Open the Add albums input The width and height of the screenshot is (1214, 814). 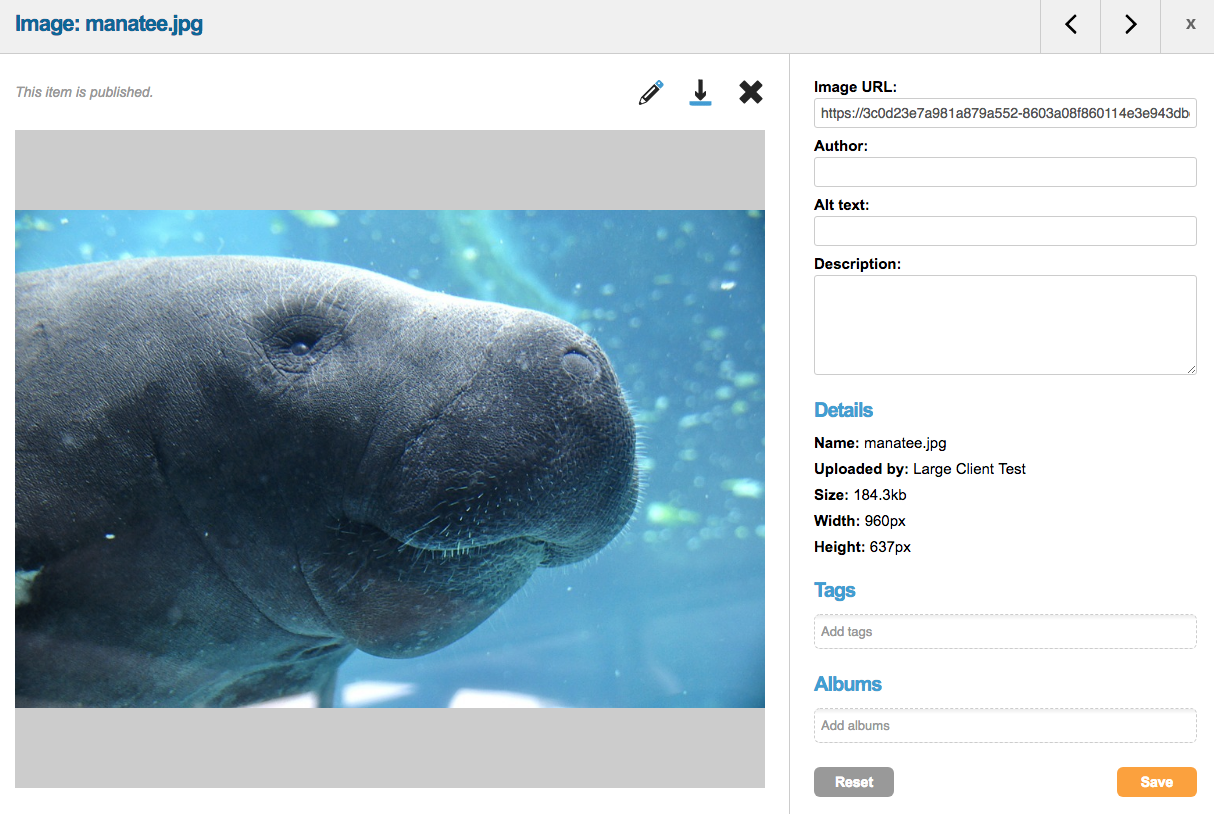(1005, 726)
